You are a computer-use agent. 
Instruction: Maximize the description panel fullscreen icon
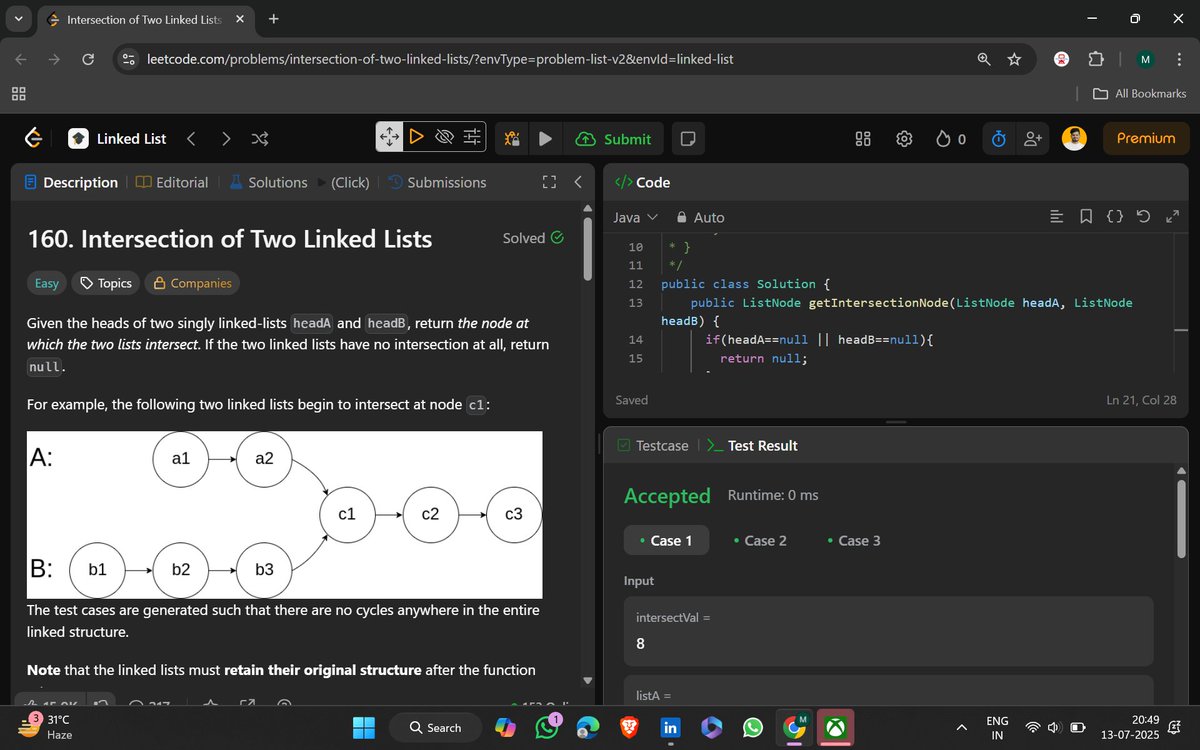point(548,182)
